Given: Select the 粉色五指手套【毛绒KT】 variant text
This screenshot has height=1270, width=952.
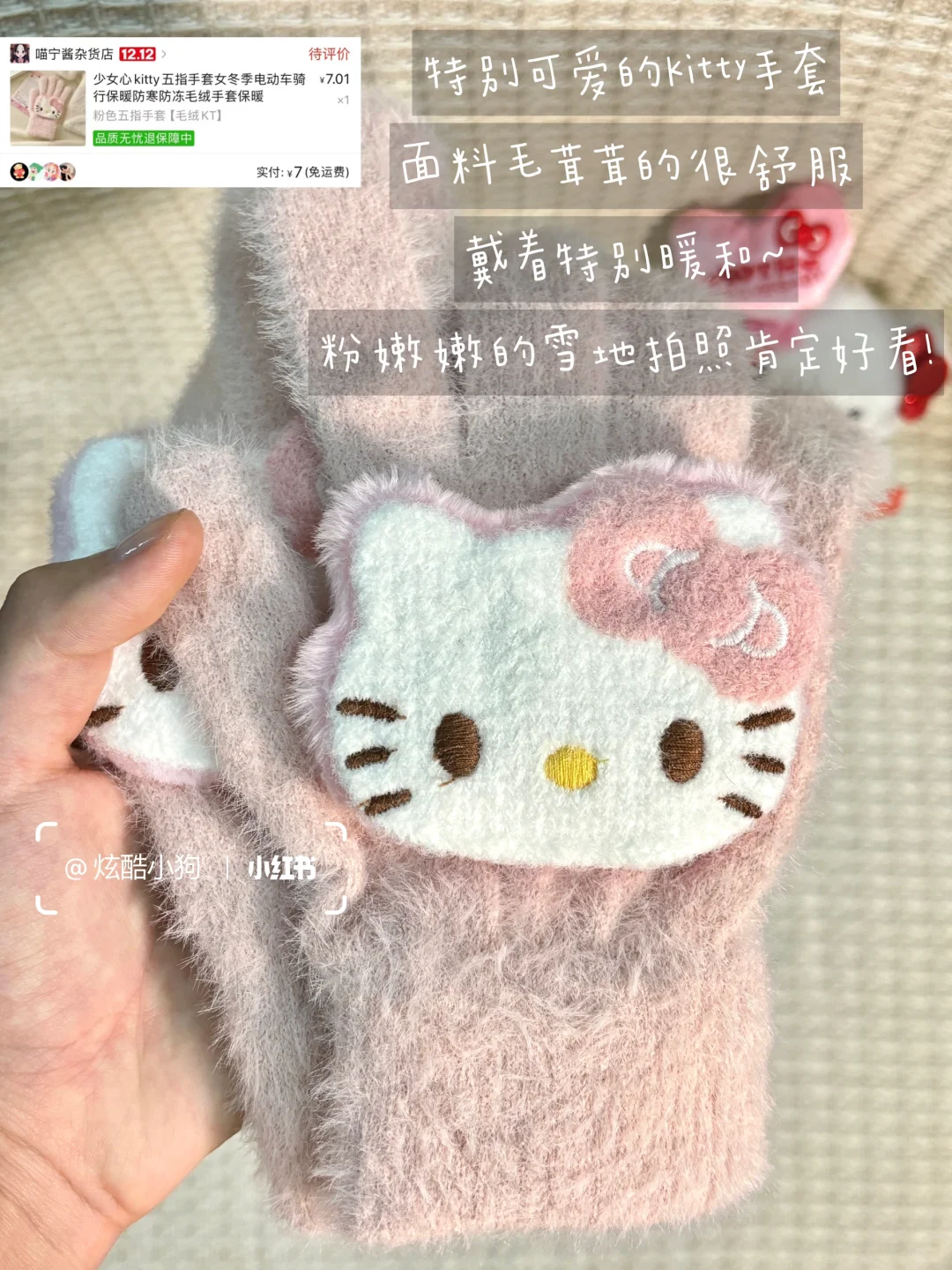Looking at the screenshot, I should (158, 116).
